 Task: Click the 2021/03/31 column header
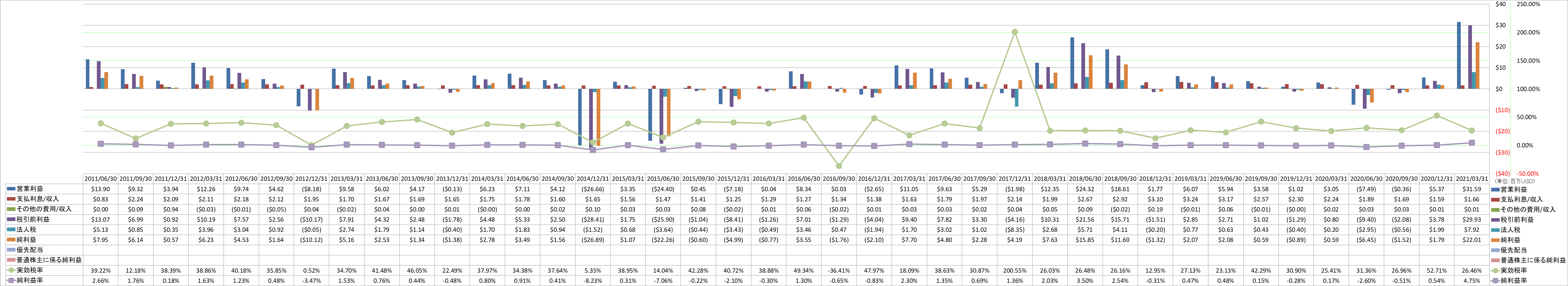(1472, 179)
